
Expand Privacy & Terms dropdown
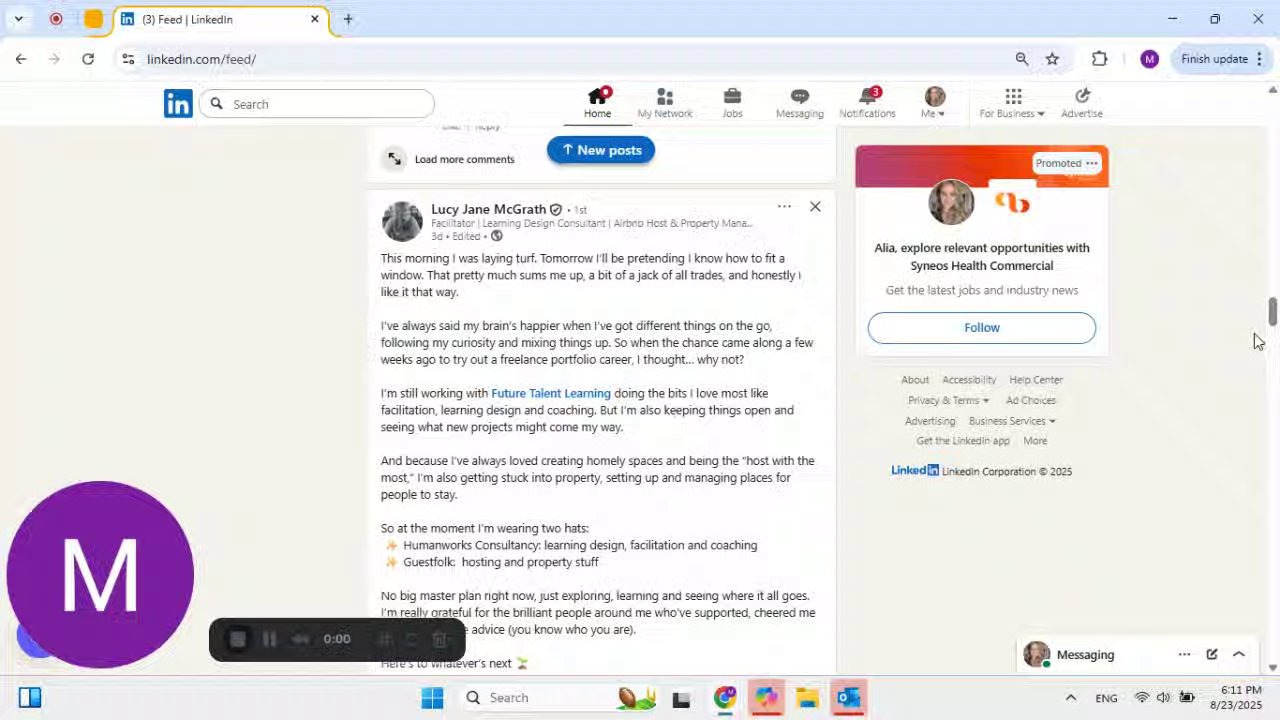tap(948, 400)
